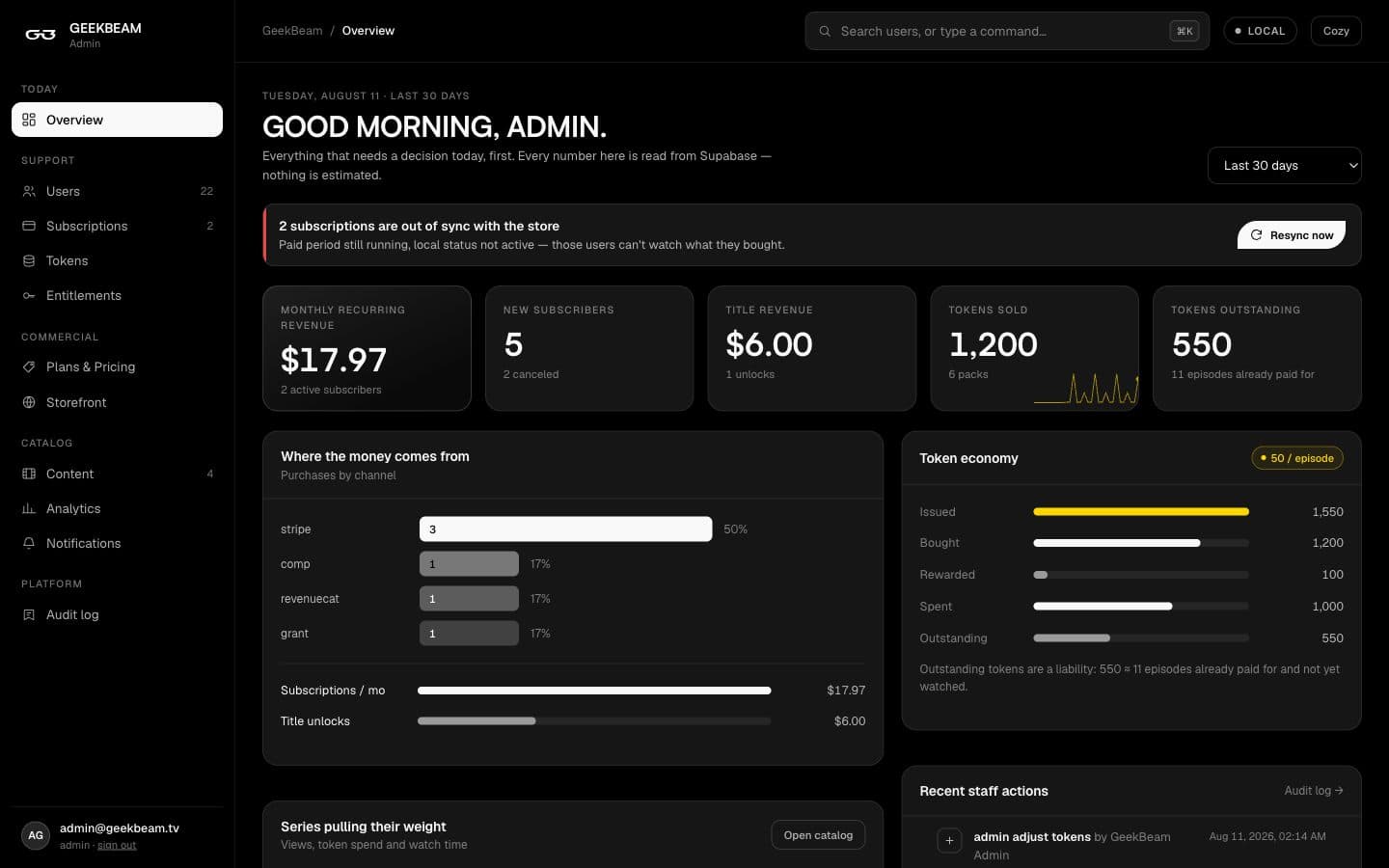This screenshot has height=868, width=1389.
Task: Select Tokens in the sidebar
Action: (117, 260)
